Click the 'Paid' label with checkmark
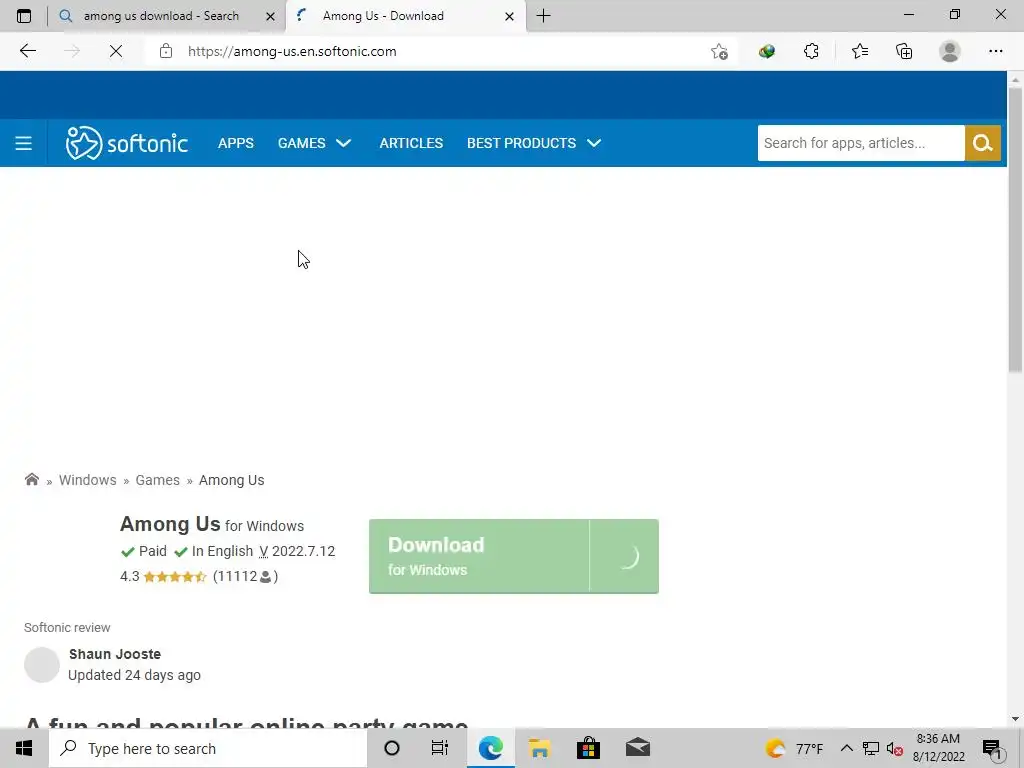The image size is (1024, 768). 144,551
